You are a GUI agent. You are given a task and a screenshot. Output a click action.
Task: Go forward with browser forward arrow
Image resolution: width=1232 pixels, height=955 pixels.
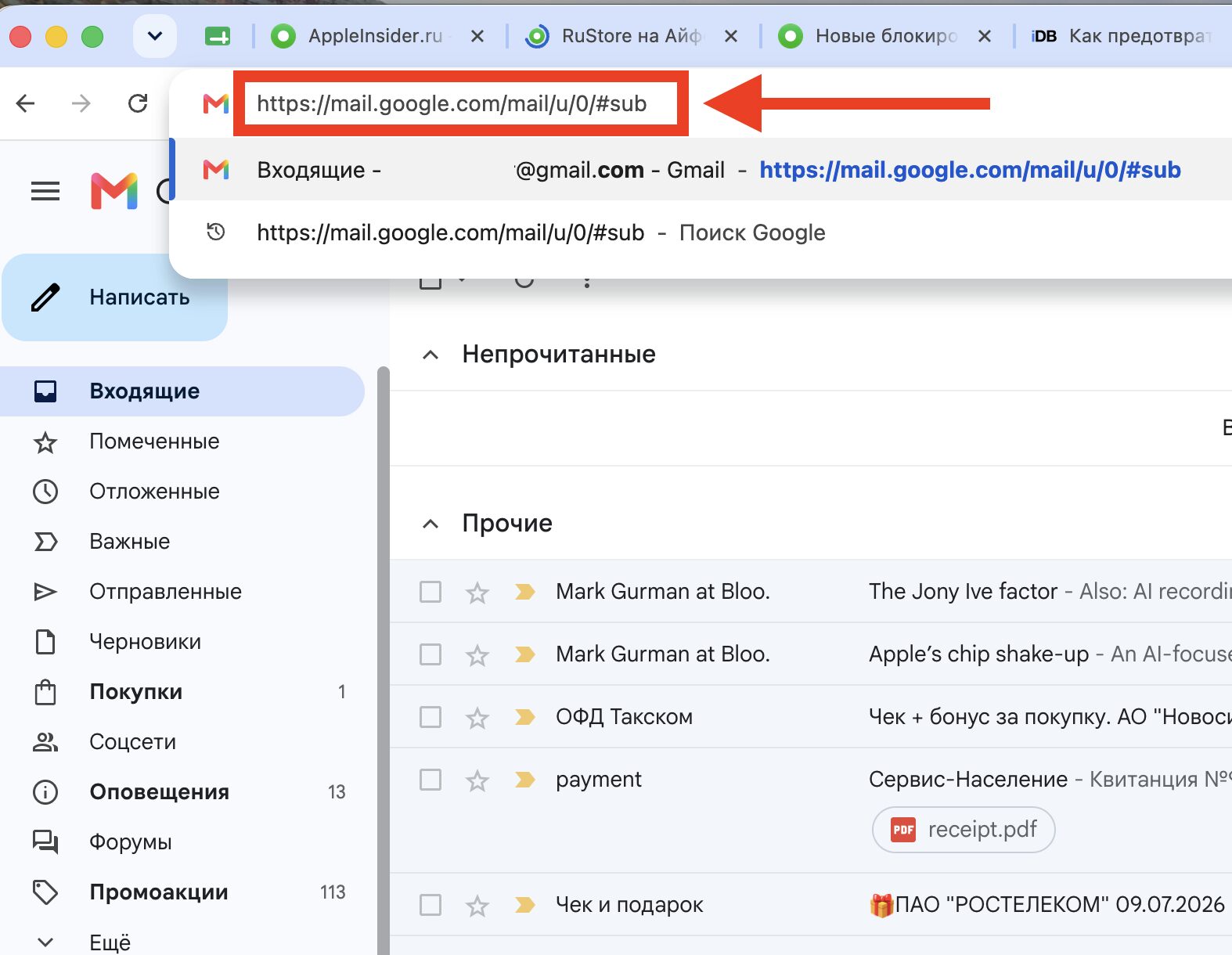(81, 103)
